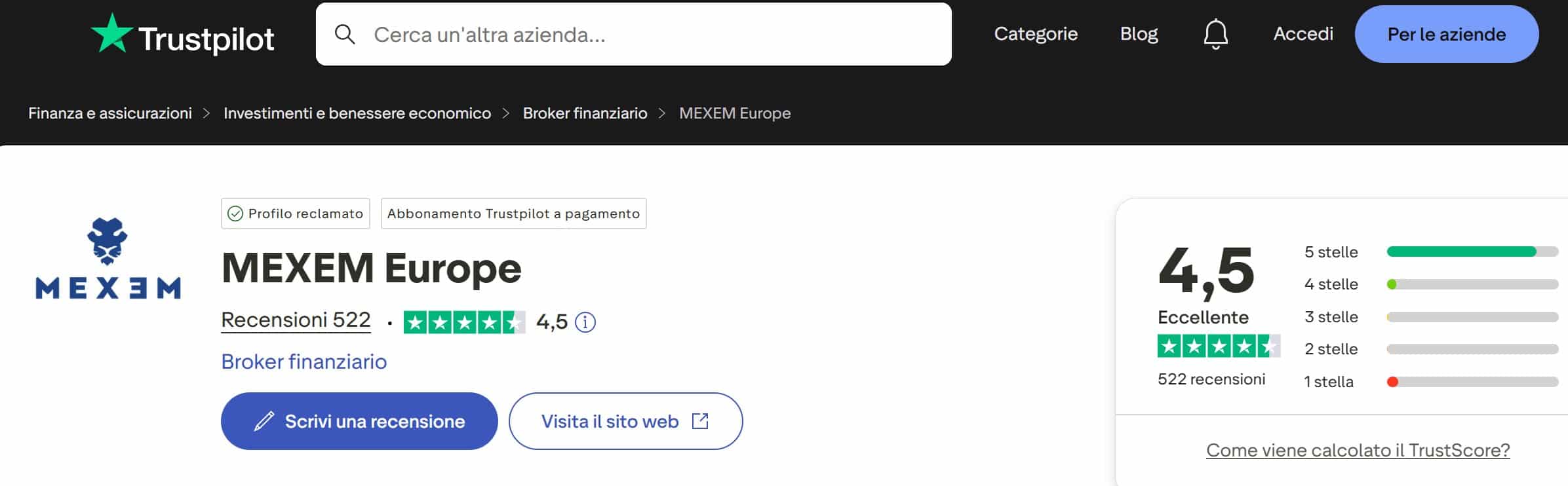The width and height of the screenshot is (1568, 486).
Task: Click the pencil icon on the review button
Action: tap(265, 421)
